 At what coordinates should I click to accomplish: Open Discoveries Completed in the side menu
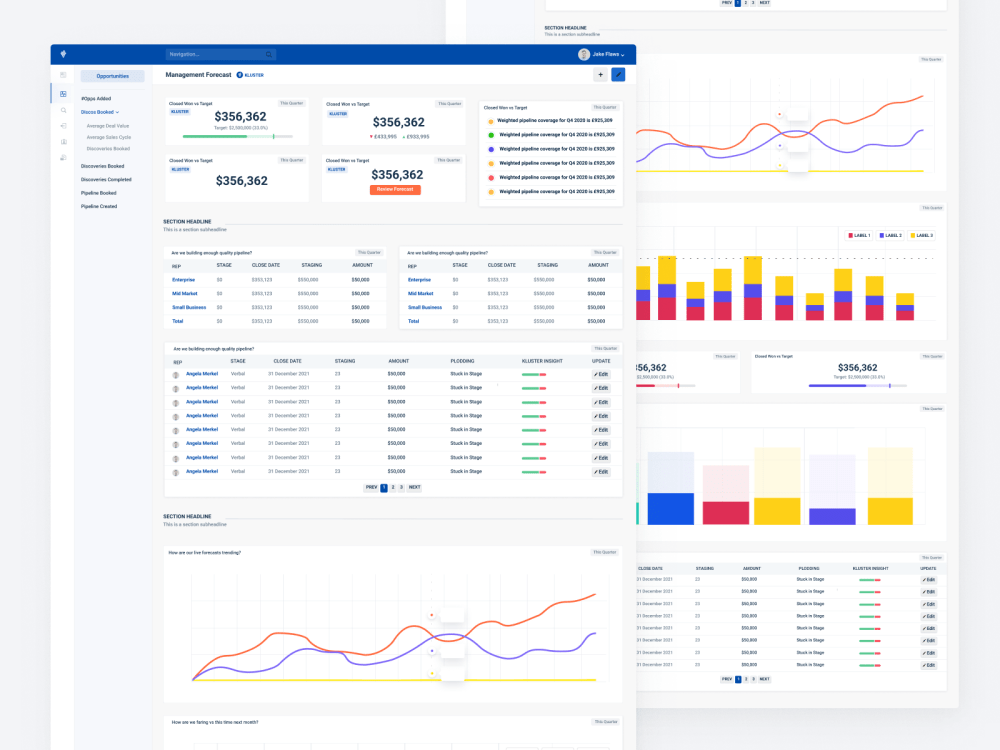point(106,180)
